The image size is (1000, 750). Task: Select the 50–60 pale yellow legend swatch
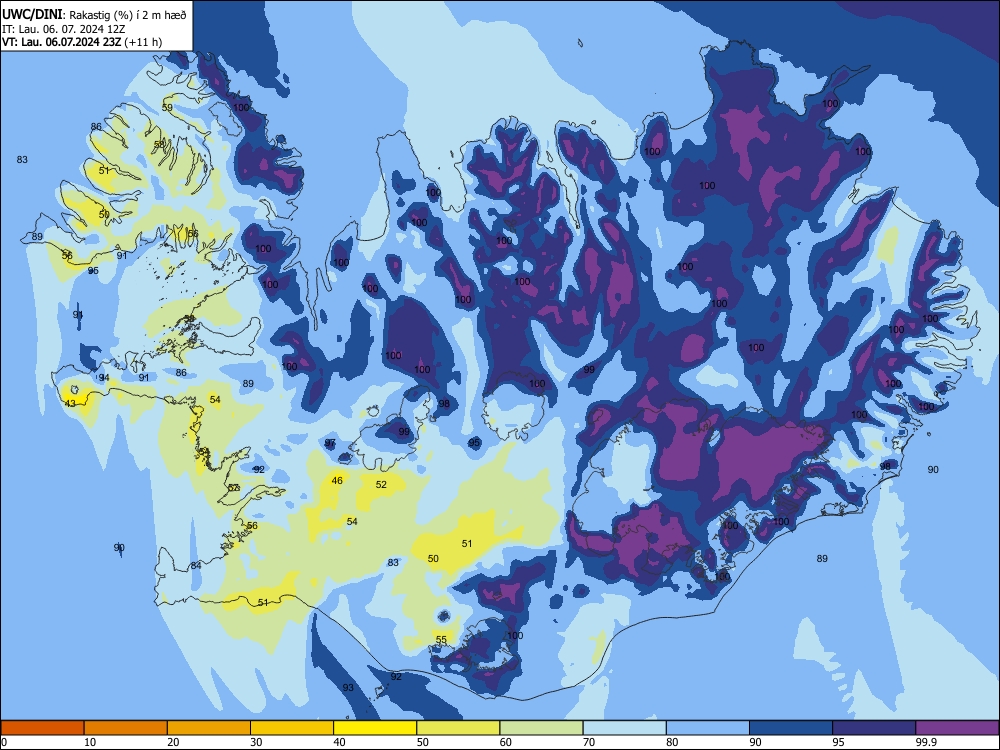(x=458, y=728)
